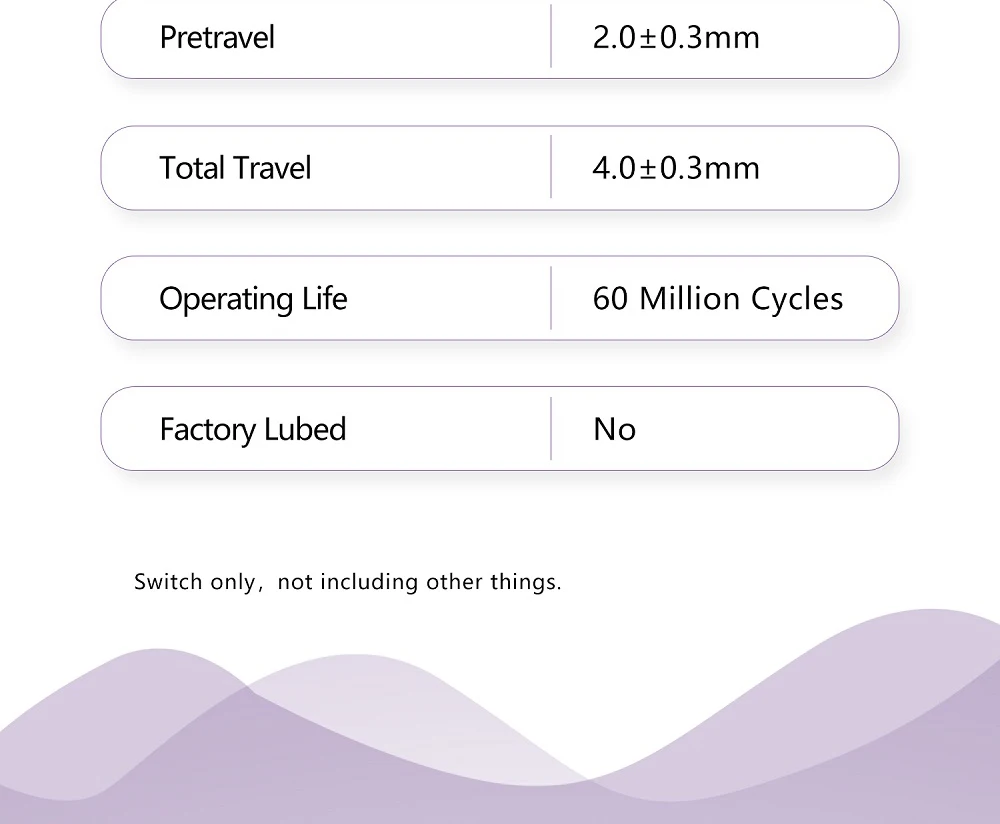The image size is (1000, 824).
Task: Click the Pretravel label
Action: tap(217, 37)
